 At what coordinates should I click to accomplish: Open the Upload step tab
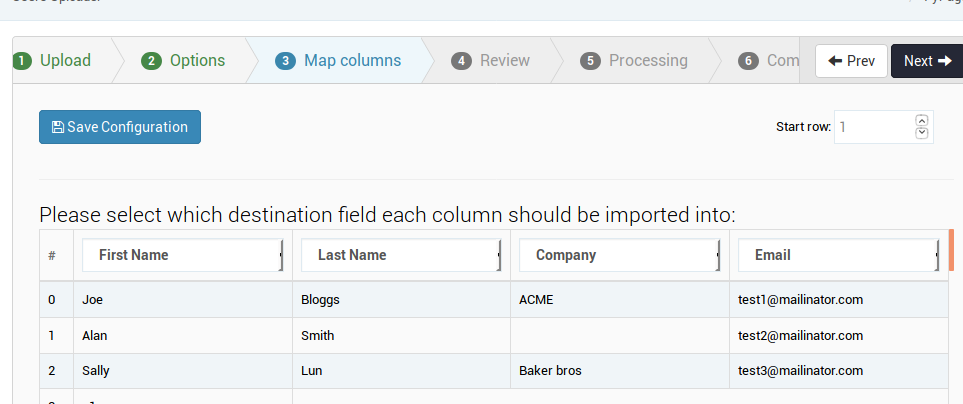[x=57, y=60]
